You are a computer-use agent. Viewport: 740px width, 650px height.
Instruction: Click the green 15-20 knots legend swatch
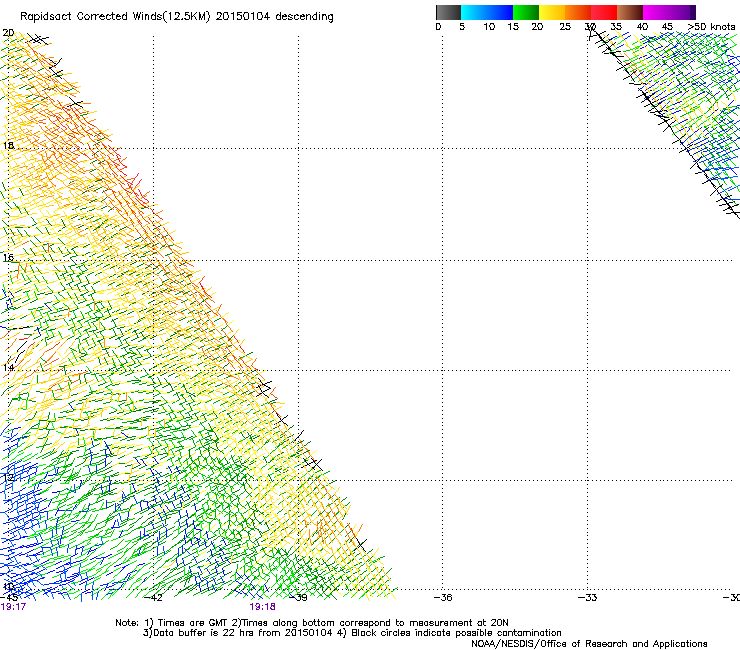[526, 12]
